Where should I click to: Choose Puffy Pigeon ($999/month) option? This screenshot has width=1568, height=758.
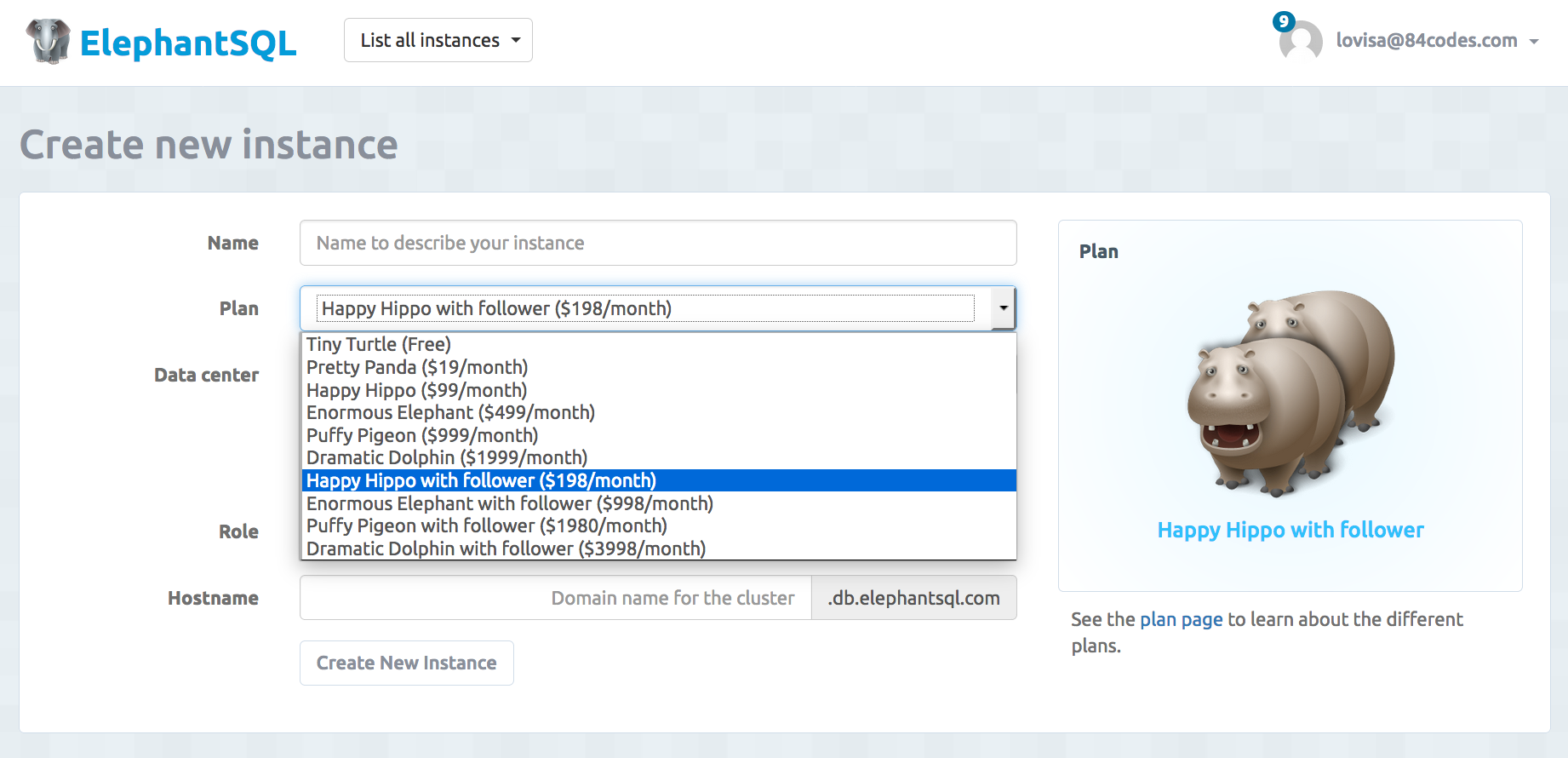pyautogui.click(x=422, y=435)
